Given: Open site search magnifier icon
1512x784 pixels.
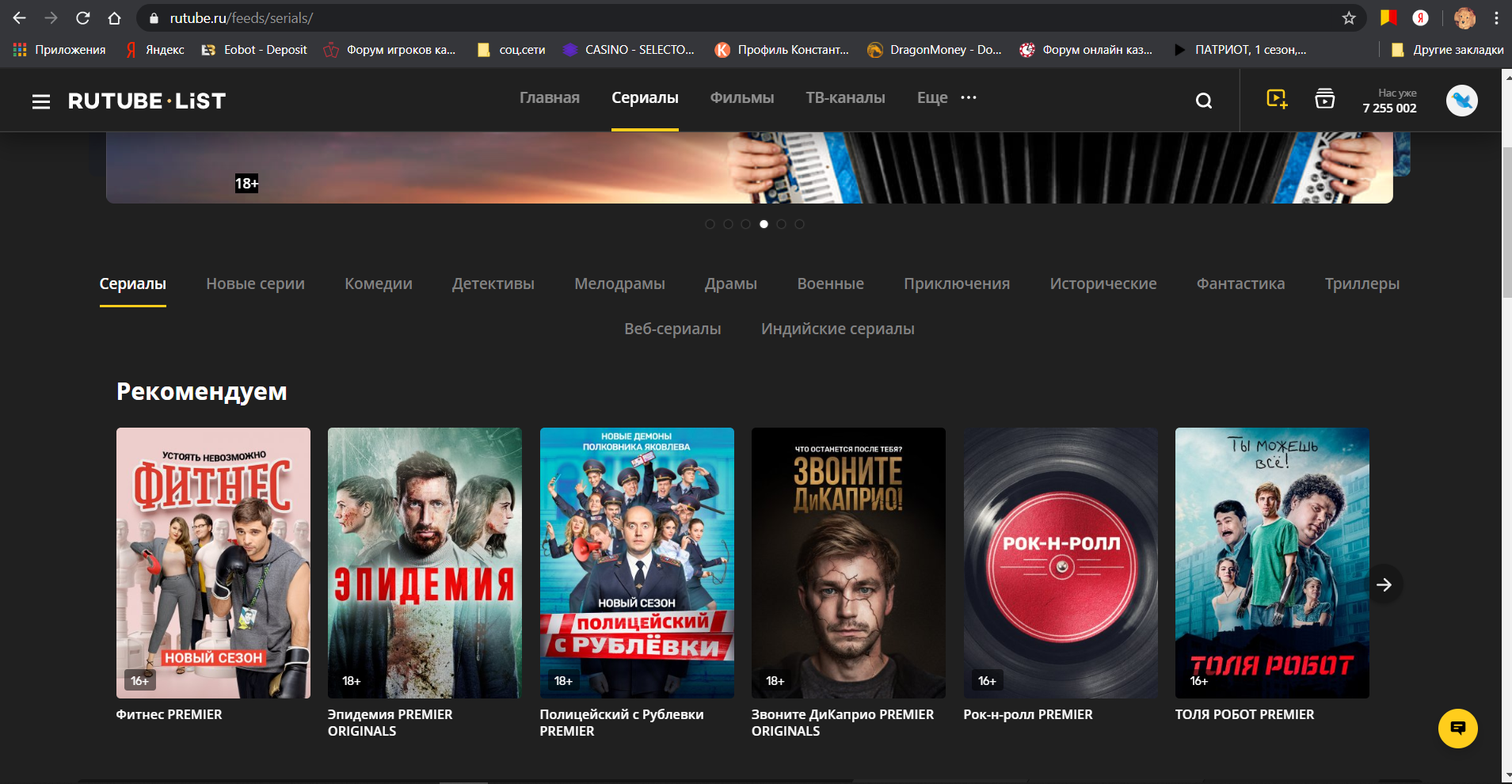Looking at the screenshot, I should 1204,101.
